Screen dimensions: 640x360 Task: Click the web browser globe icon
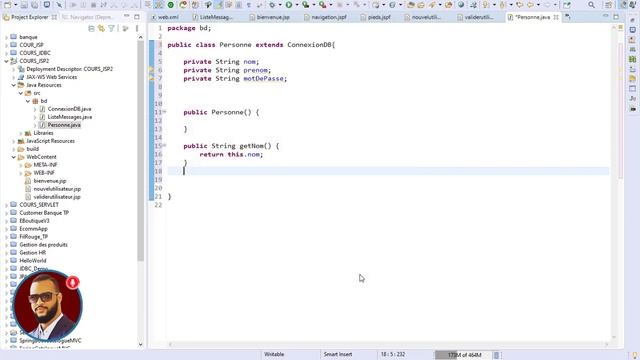tap(461, 5)
